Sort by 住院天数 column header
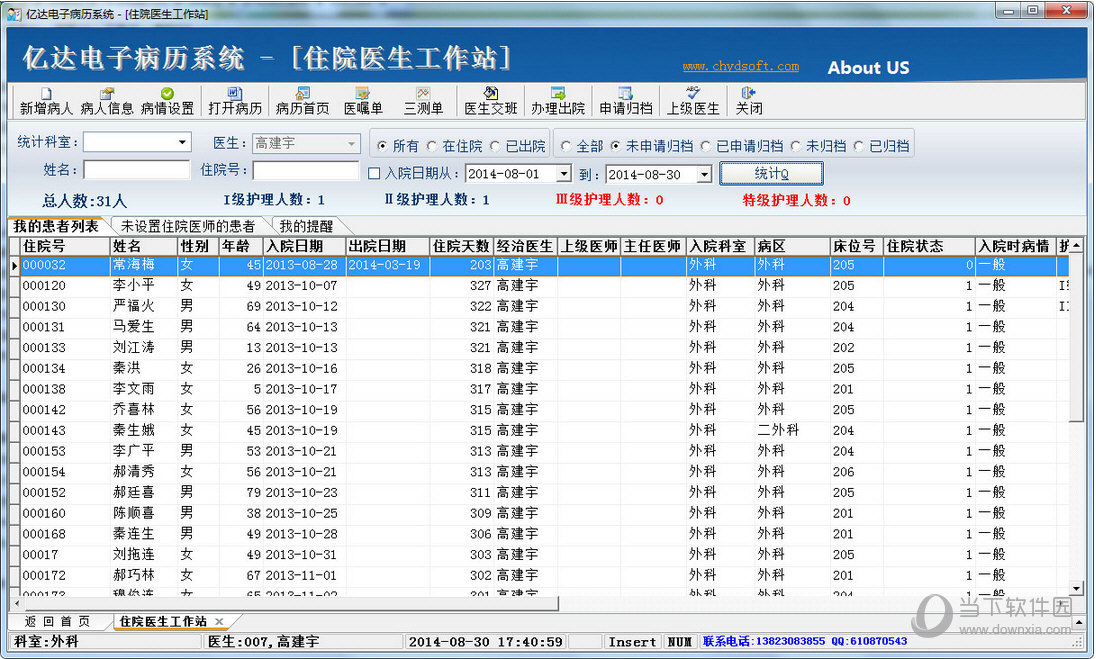 [461, 246]
